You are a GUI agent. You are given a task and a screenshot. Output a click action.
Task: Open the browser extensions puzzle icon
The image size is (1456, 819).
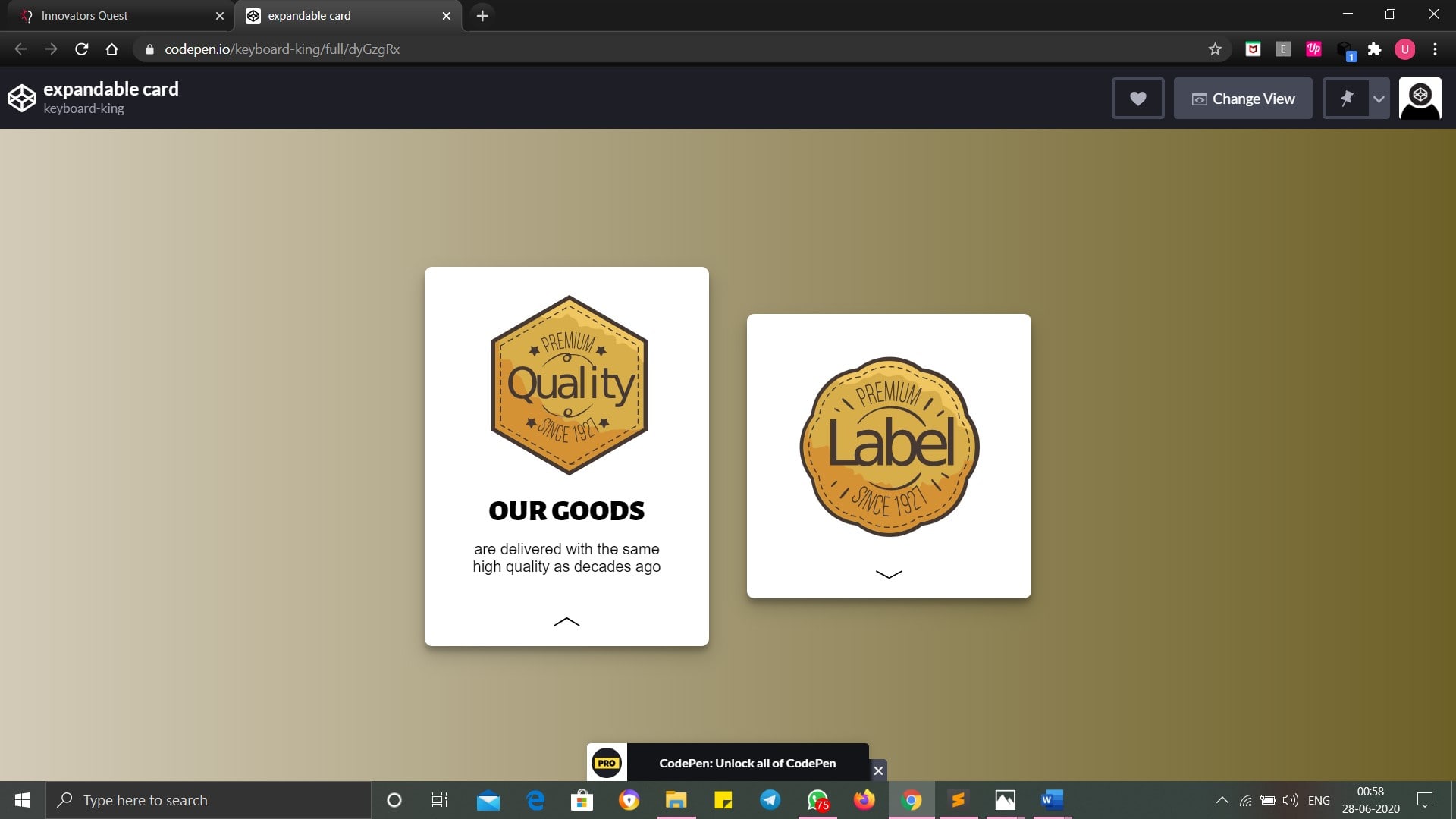(1374, 49)
